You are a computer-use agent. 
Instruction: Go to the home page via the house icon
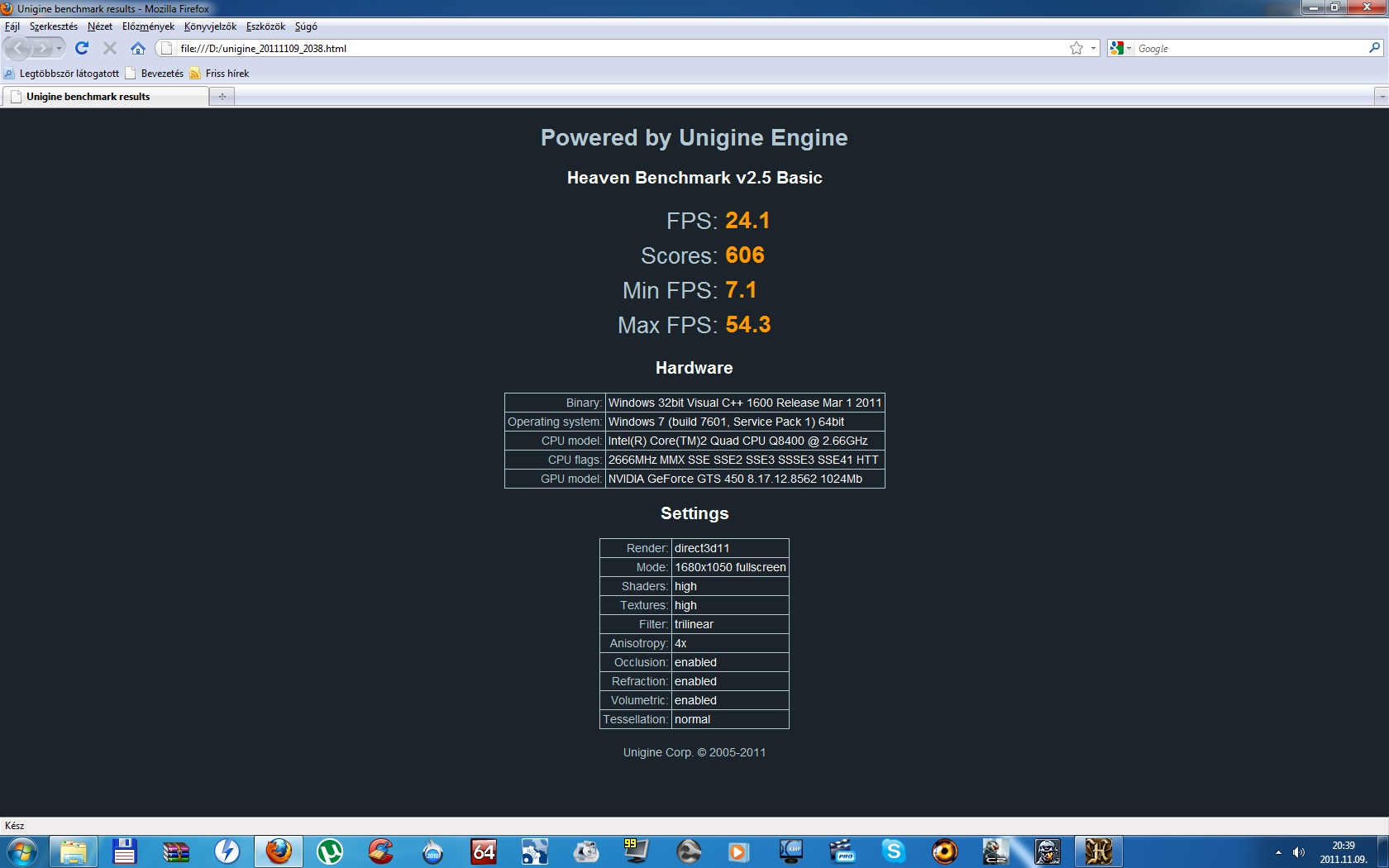tap(138, 48)
